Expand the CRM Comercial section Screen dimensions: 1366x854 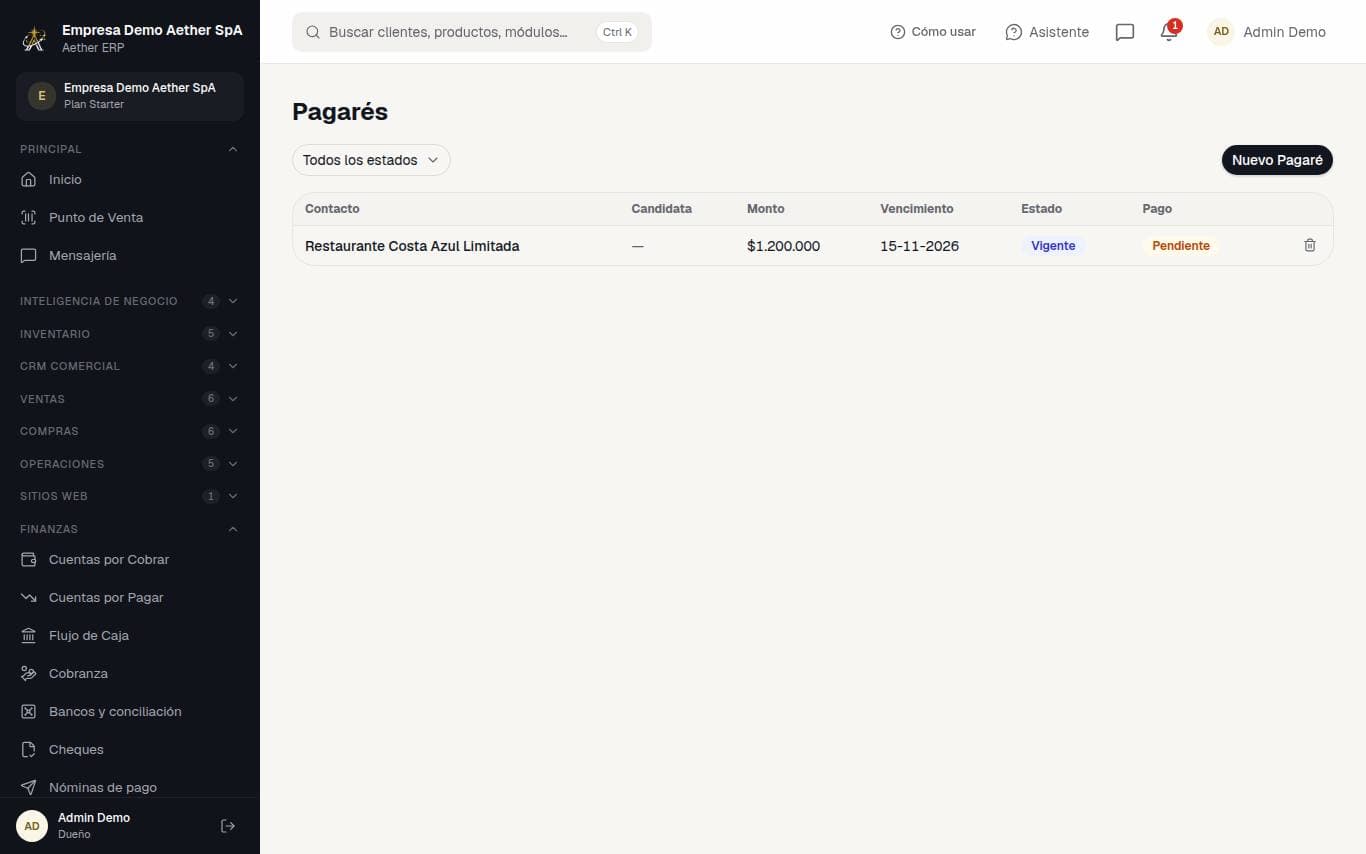130,366
